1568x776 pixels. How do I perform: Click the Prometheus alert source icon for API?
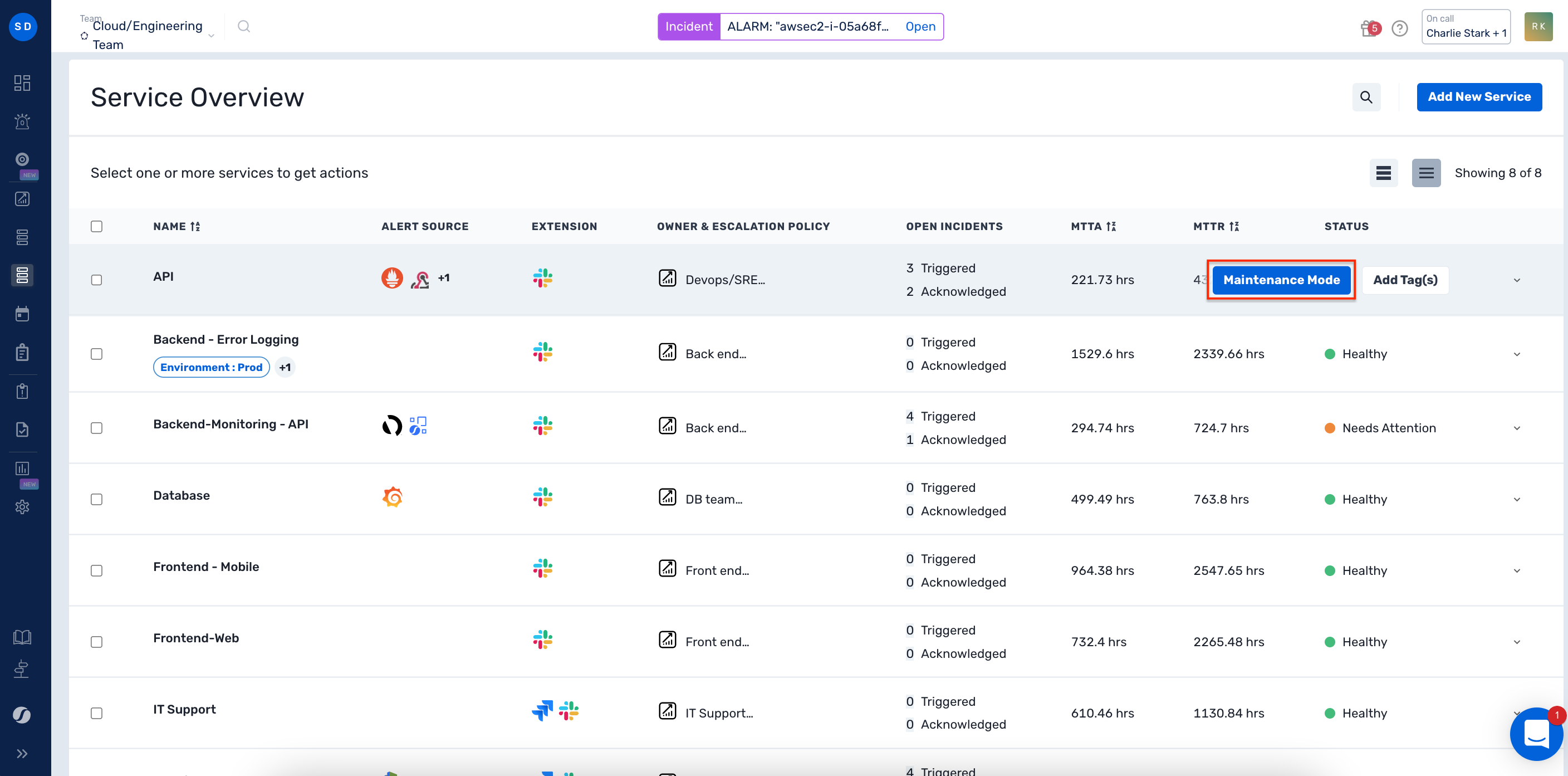click(x=392, y=278)
